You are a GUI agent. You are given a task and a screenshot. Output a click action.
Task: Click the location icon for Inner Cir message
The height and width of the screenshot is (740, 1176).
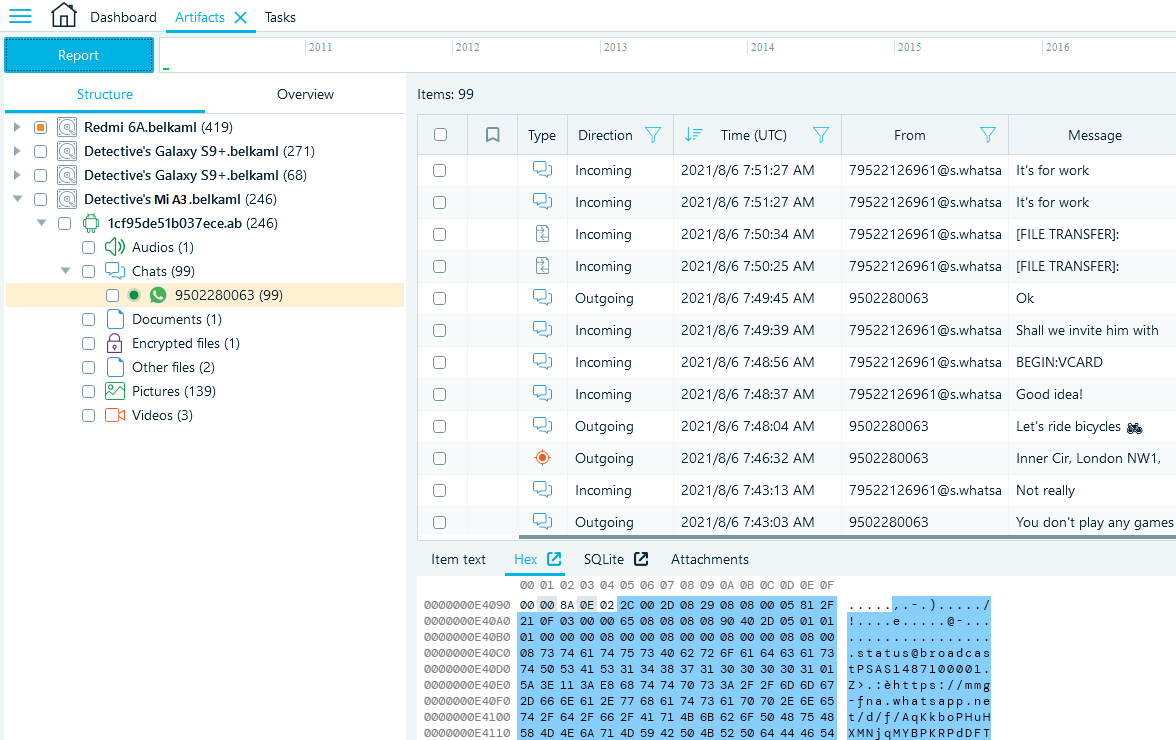542,458
